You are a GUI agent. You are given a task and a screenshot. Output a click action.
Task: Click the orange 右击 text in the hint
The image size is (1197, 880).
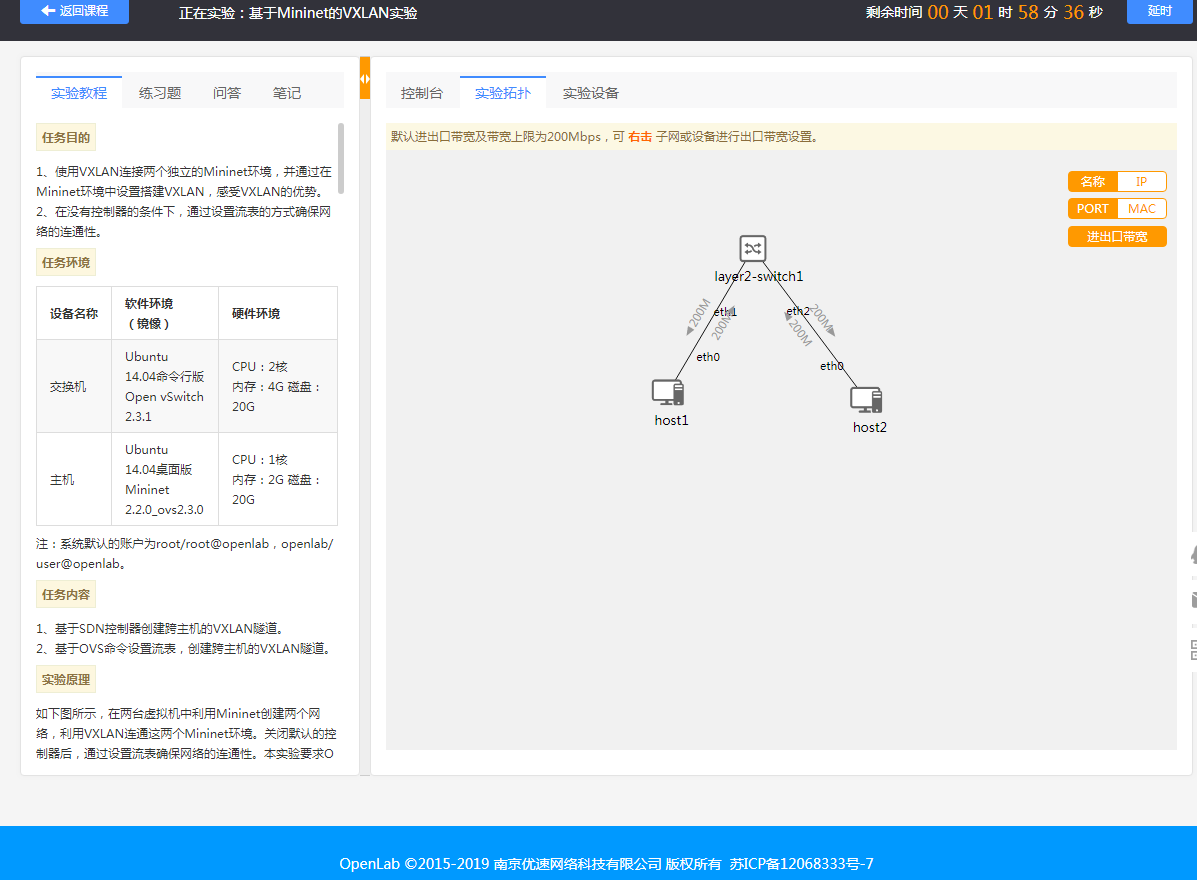(640, 137)
